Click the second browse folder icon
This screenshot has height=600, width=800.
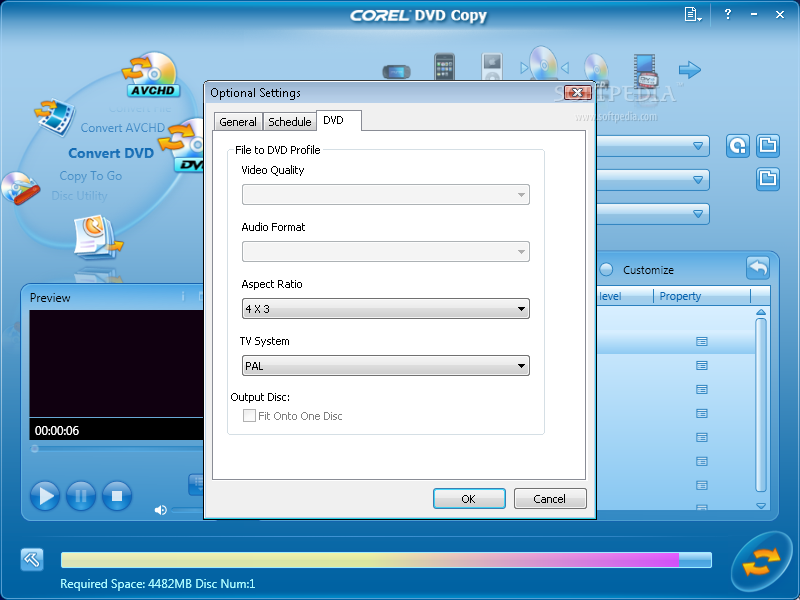[768, 179]
